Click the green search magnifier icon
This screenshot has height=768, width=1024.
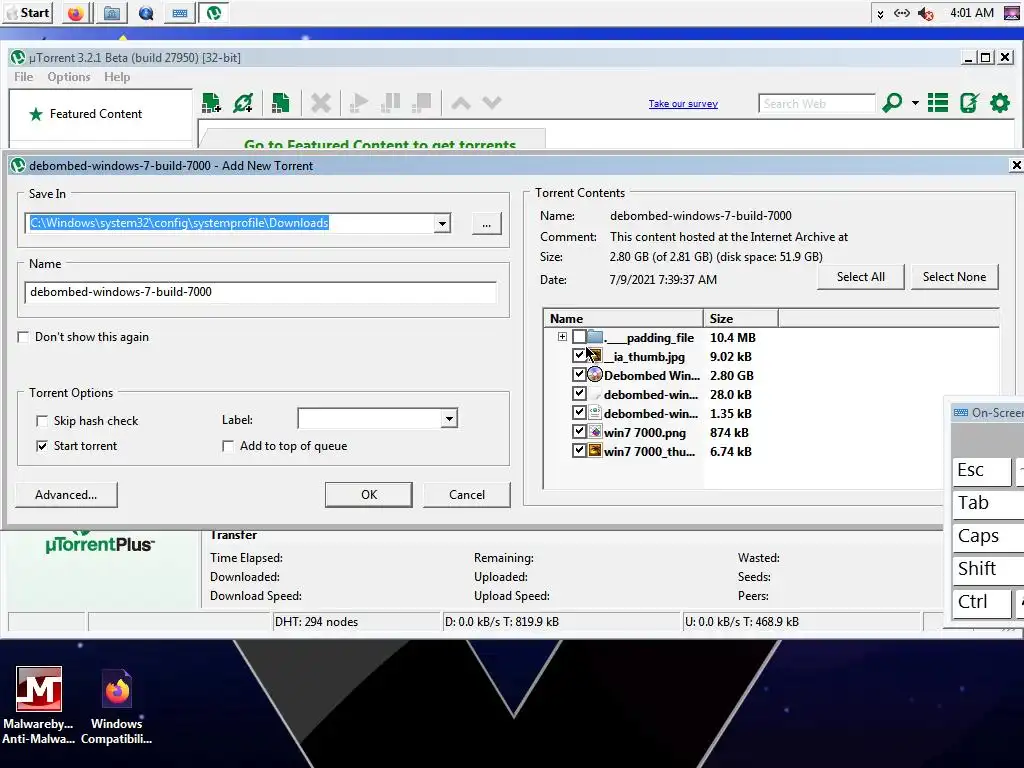pyautogui.click(x=892, y=103)
